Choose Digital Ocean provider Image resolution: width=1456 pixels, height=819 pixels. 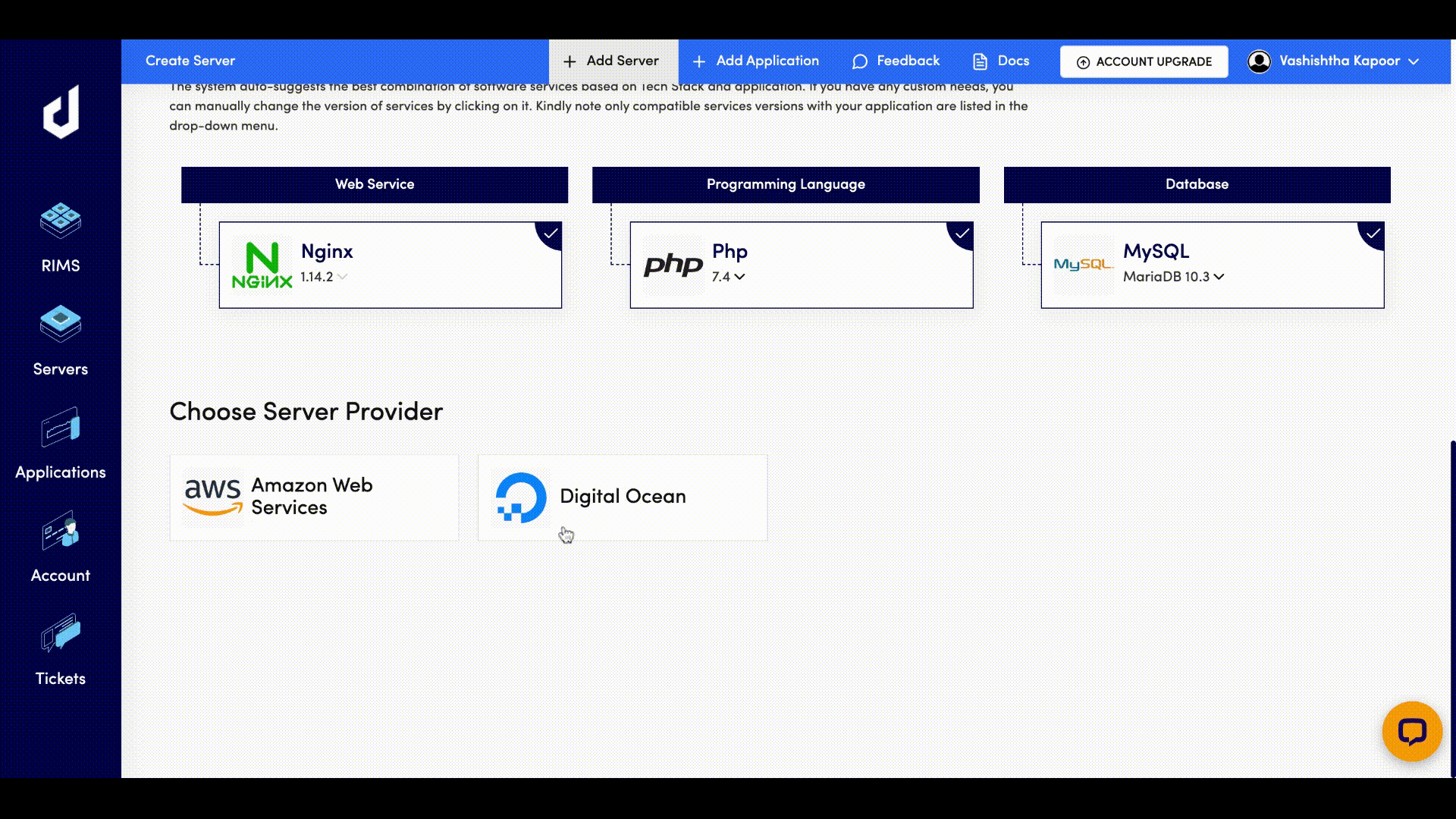click(x=623, y=497)
